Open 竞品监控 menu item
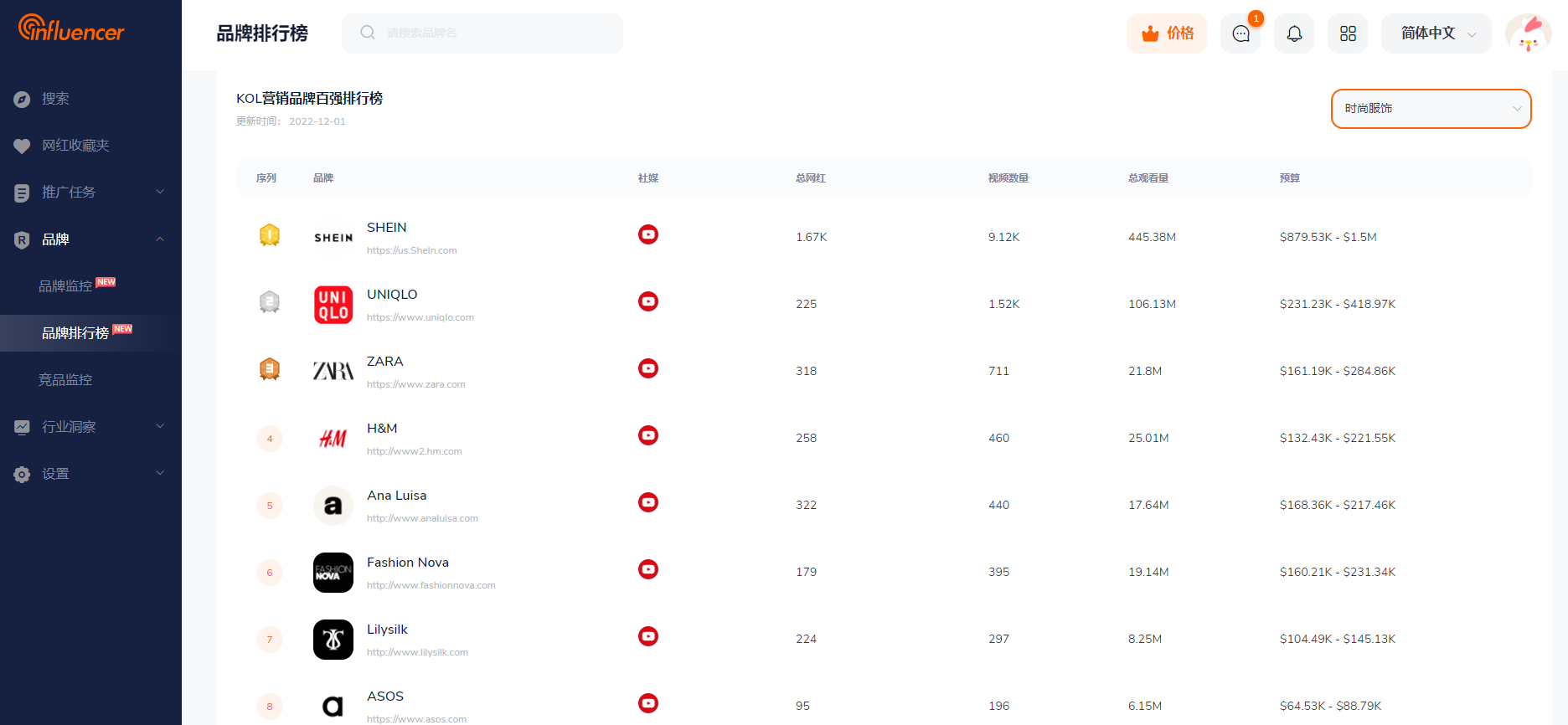The width and height of the screenshot is (1568, 725). pyautogui.click(x=65, y=380)
